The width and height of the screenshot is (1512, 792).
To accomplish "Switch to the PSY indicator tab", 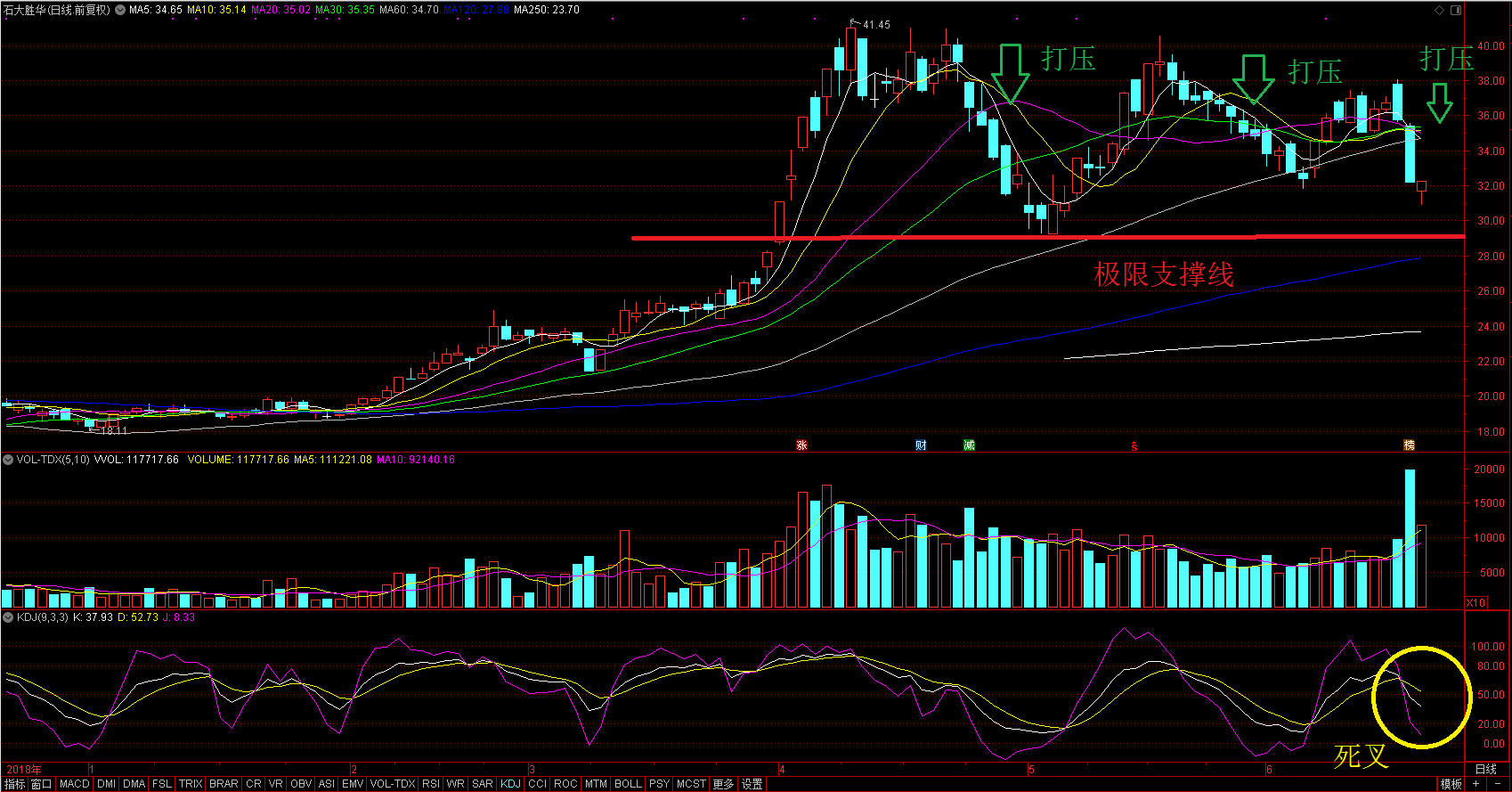I will (659, 784).
